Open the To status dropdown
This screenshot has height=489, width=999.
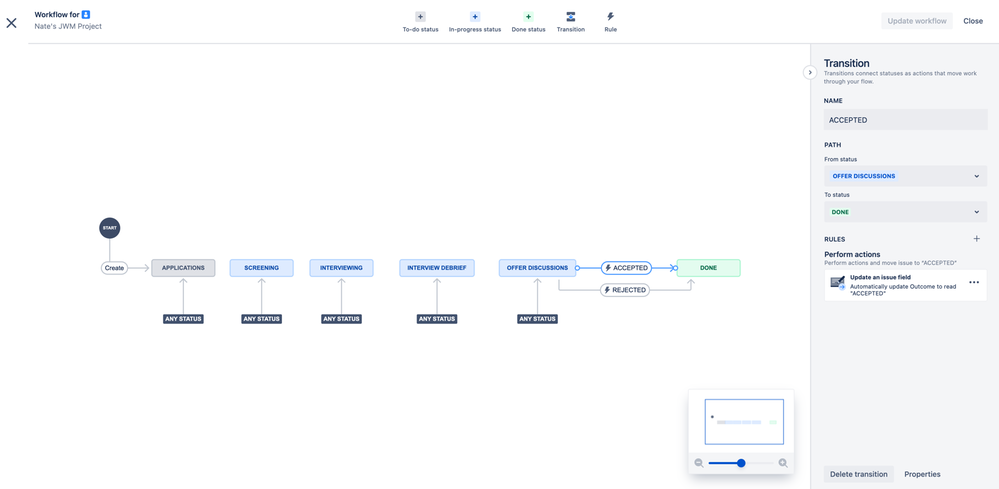(x=905, y=212)
